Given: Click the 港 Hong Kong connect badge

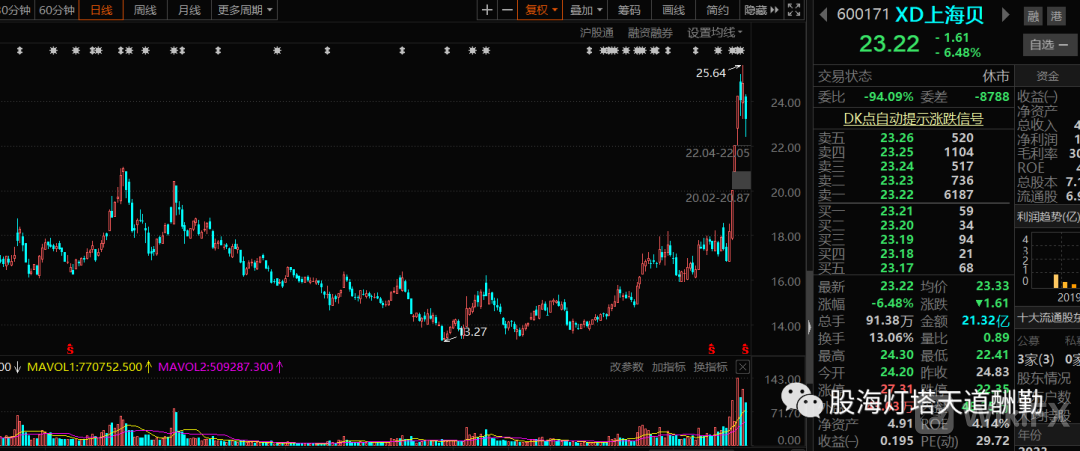Looking at the screenshot, I should pyautogui.click(x=1056, y=16).
